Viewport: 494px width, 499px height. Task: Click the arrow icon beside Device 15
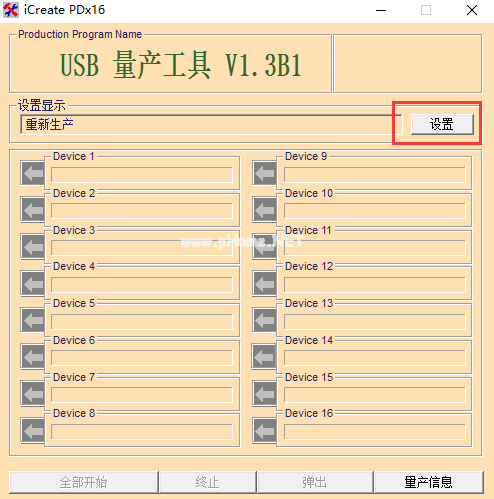pos(264,394)
